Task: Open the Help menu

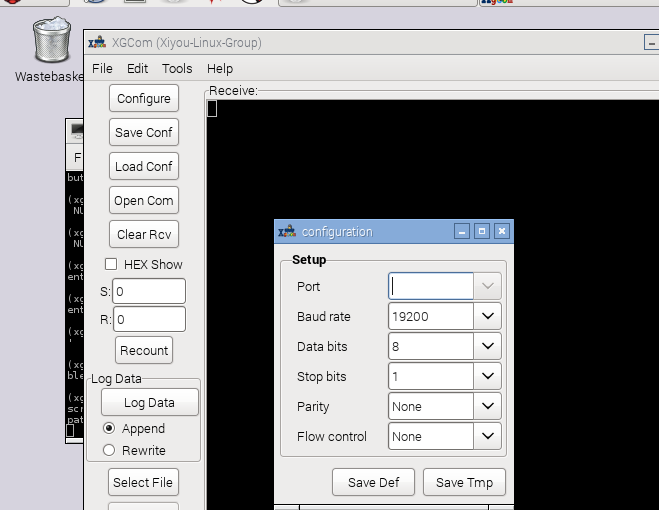Action: [220, 69]
